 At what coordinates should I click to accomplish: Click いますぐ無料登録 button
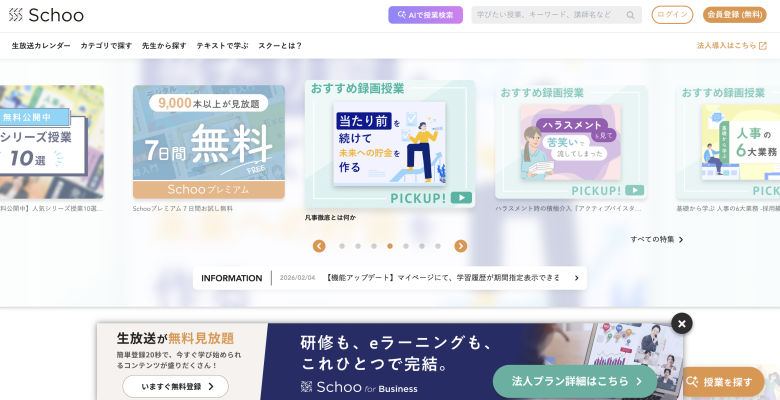click(176, 386)
